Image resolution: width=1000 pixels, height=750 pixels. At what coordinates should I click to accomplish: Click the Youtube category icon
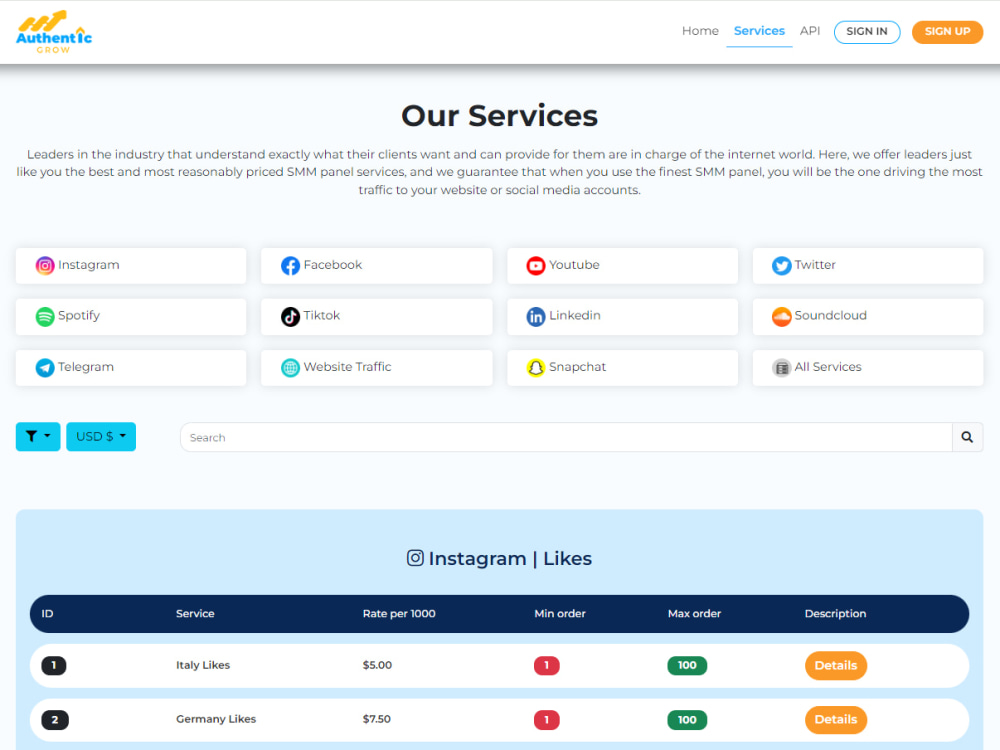536,265
